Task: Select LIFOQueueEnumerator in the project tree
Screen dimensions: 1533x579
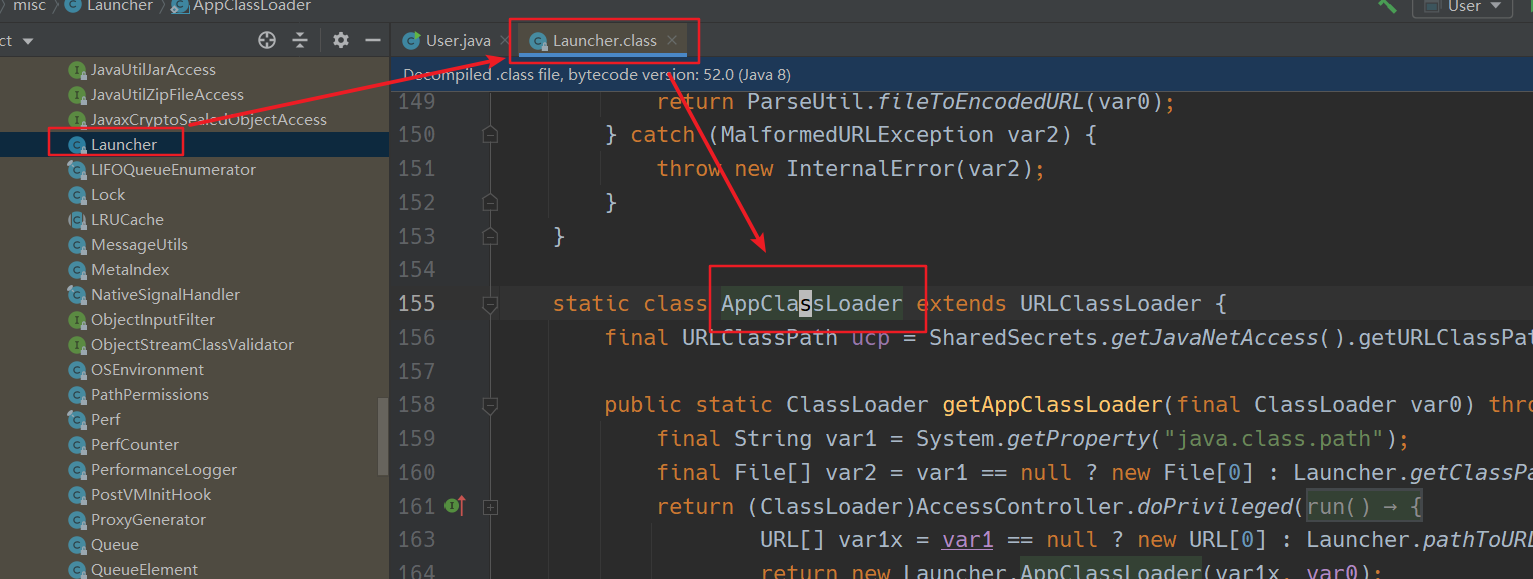Action: click(173, 170)
